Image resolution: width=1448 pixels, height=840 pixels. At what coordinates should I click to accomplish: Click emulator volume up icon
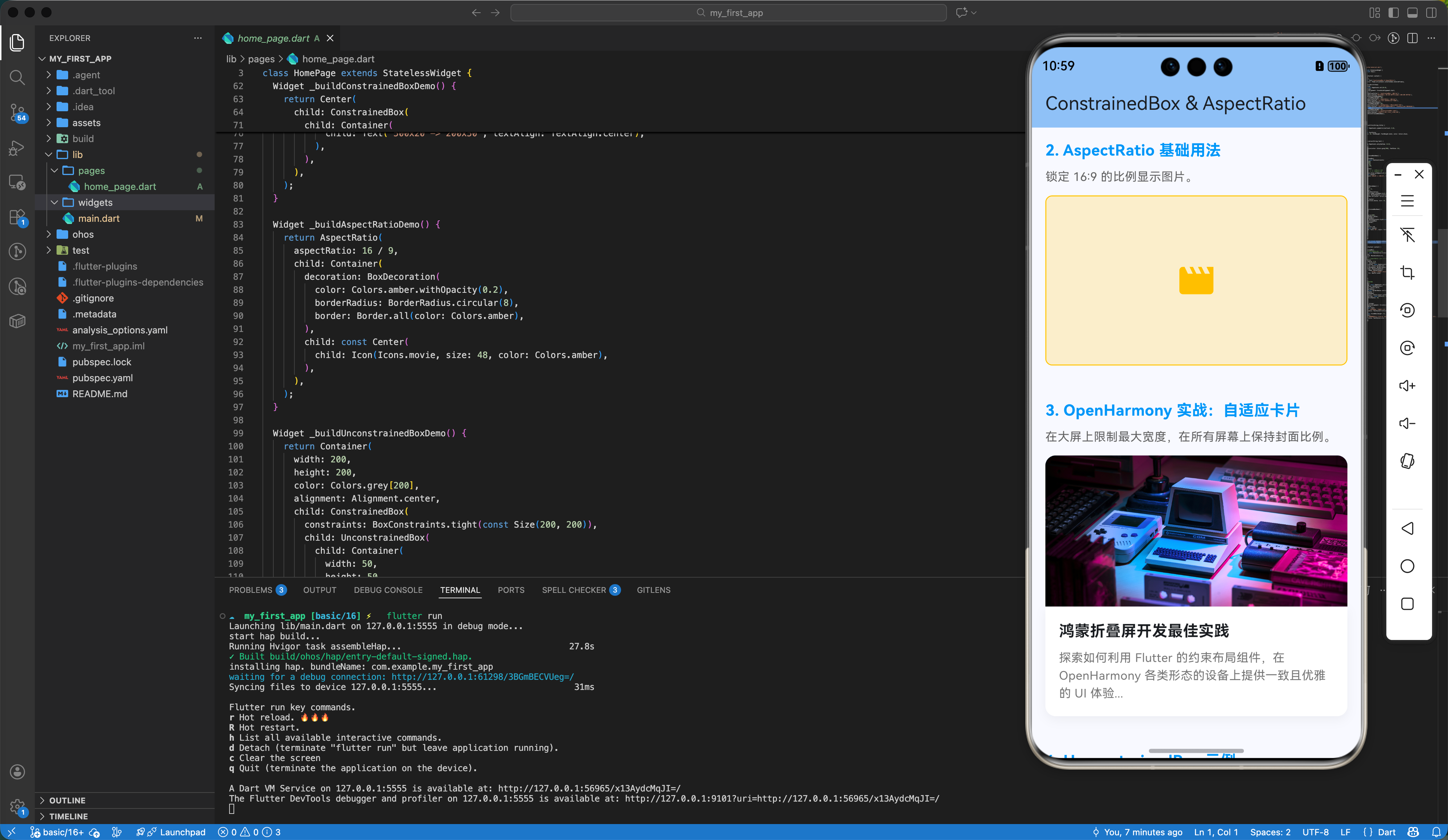point(1407,385)
